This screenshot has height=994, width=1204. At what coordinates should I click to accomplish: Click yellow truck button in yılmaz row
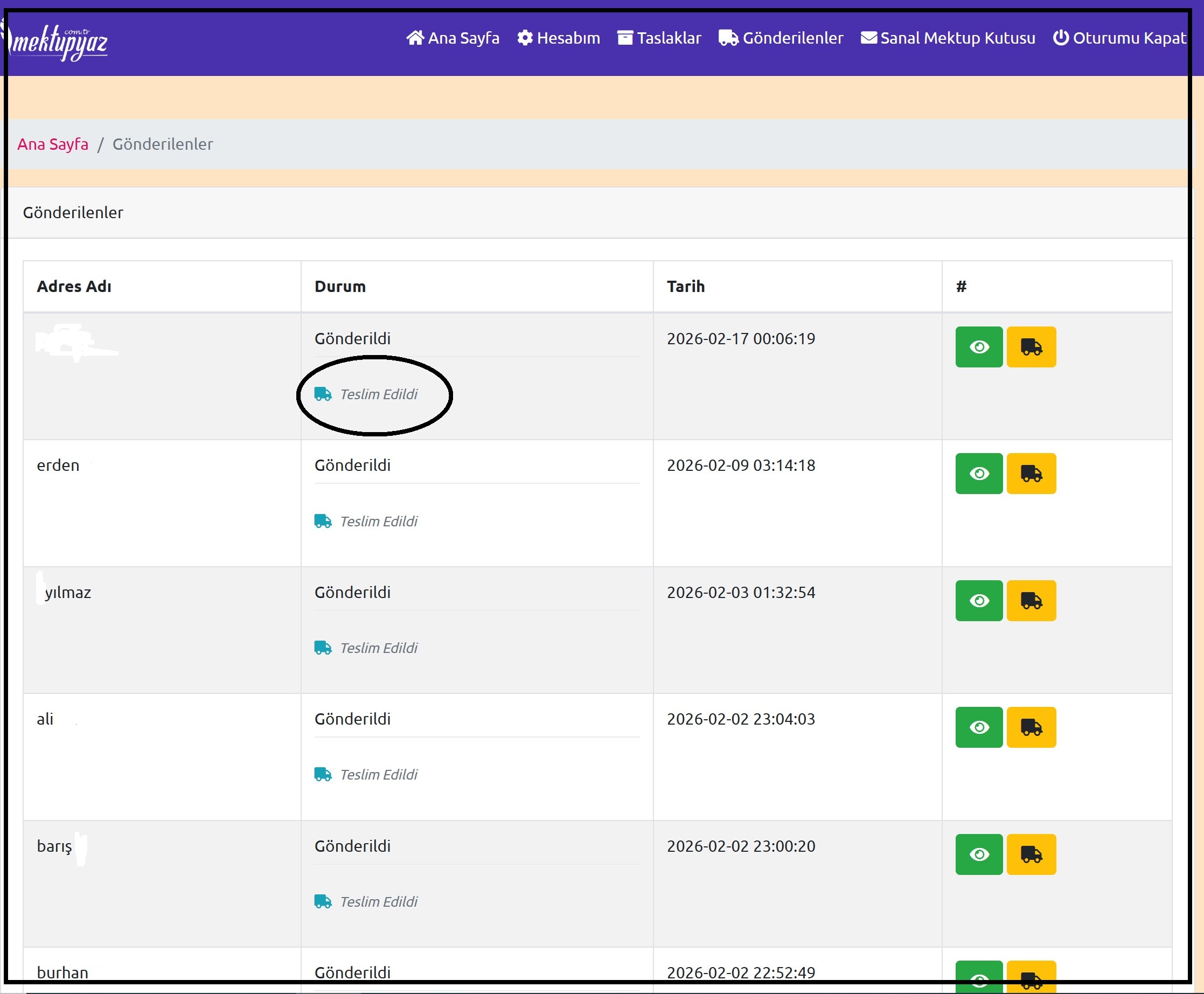(1031, 601)
